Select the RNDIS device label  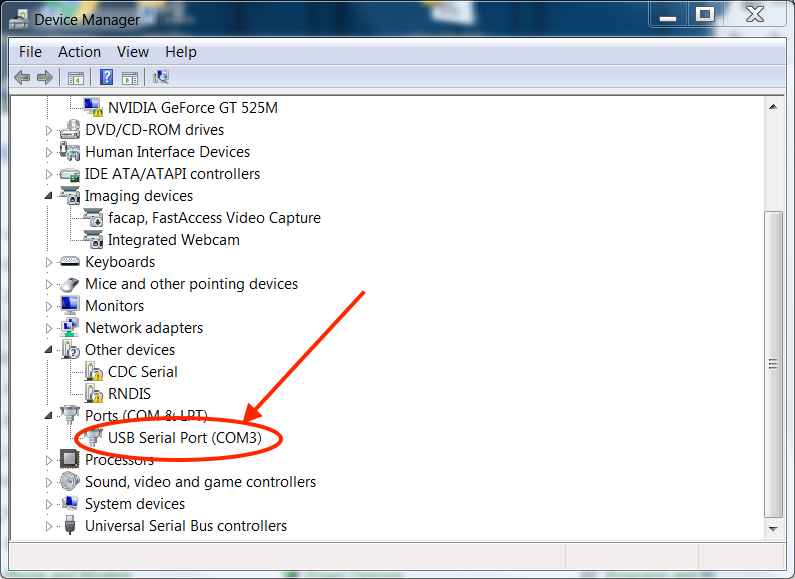click(129, 393)
